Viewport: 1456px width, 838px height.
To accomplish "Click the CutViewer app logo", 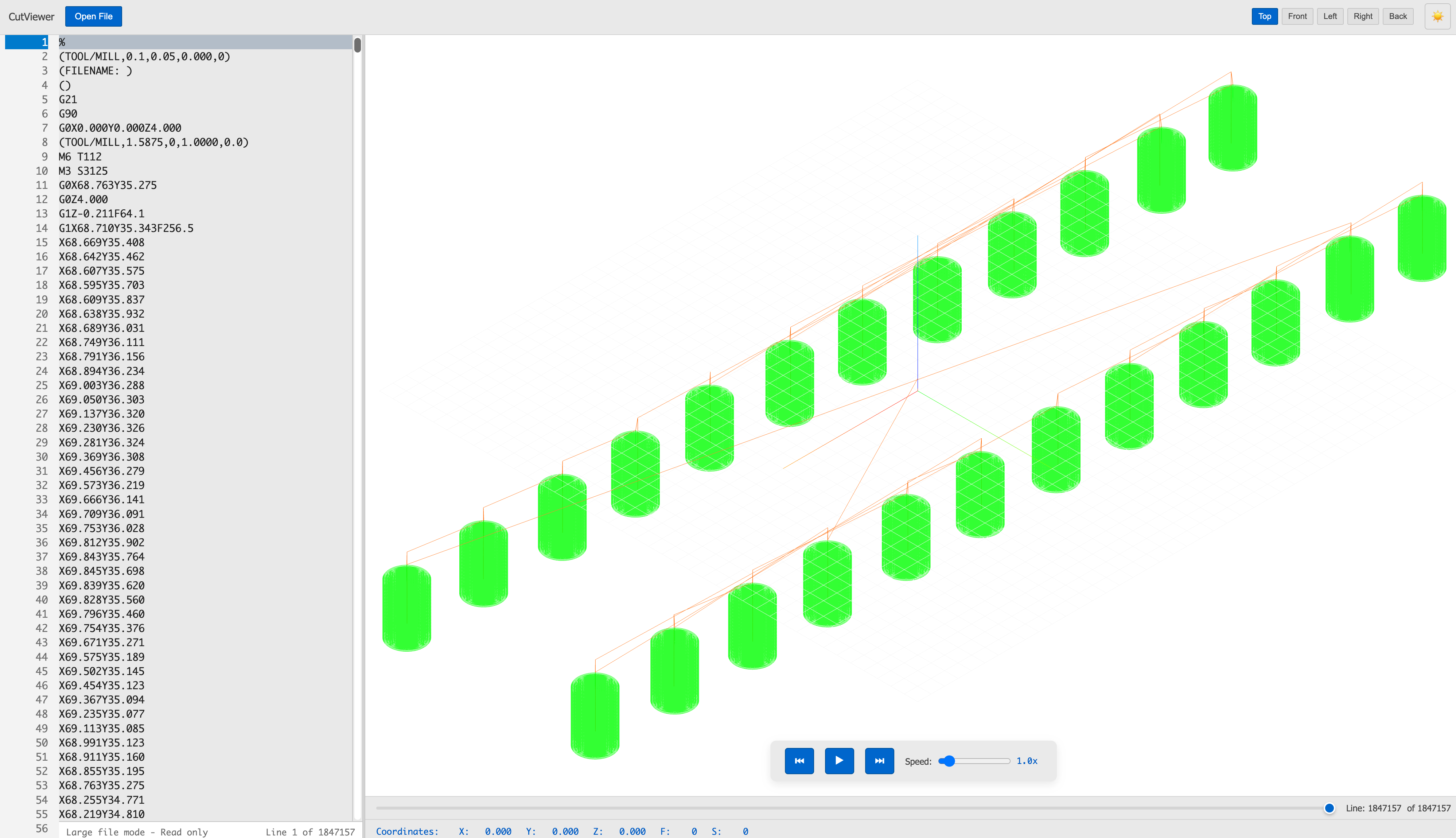I will click(x=31, y=16).
